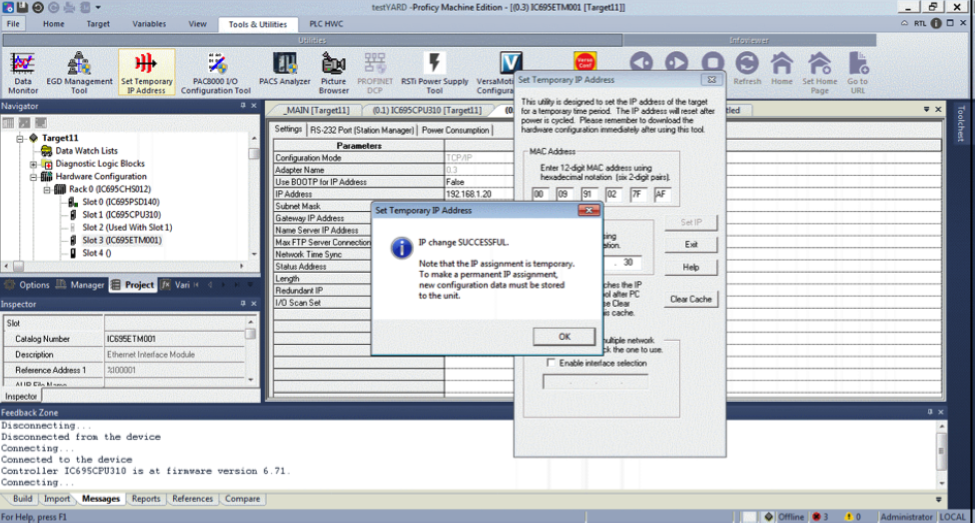Open Feedback Zone tabs dropdown arrow

[x=938, y=499]
